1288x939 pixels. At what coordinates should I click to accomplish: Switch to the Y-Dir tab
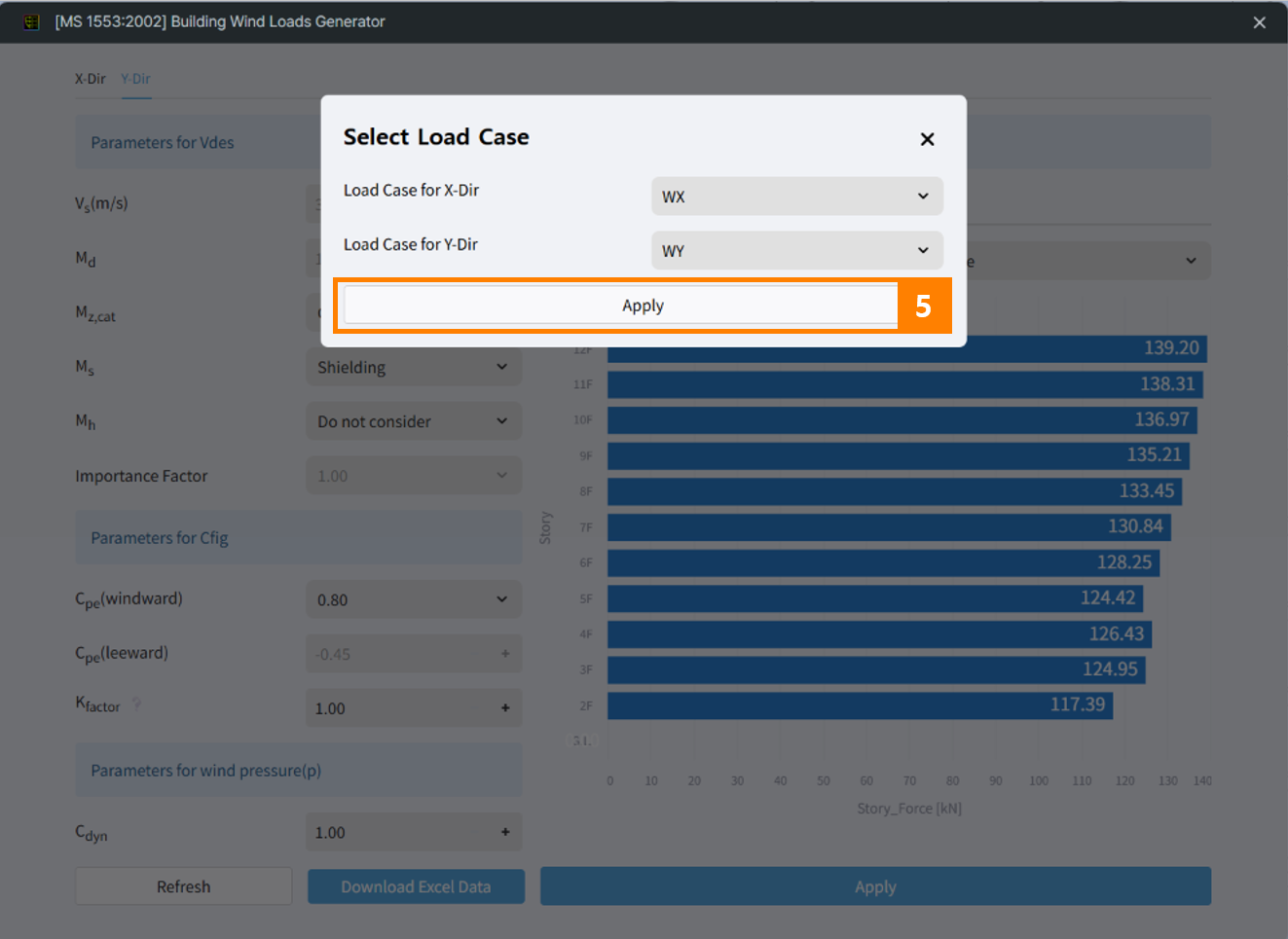pos(135,79)
